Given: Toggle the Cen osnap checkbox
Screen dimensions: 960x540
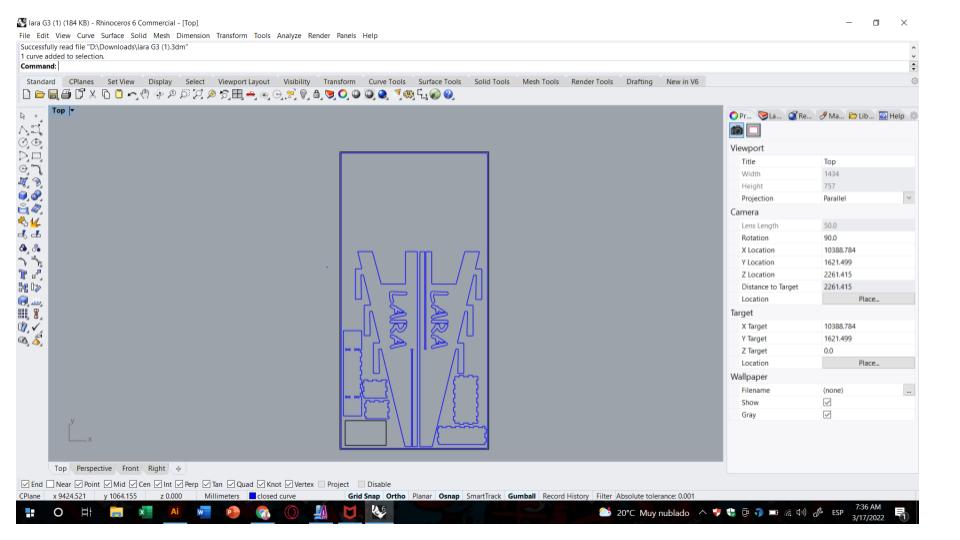Looking at the screenshot, I should pos(133,484).
